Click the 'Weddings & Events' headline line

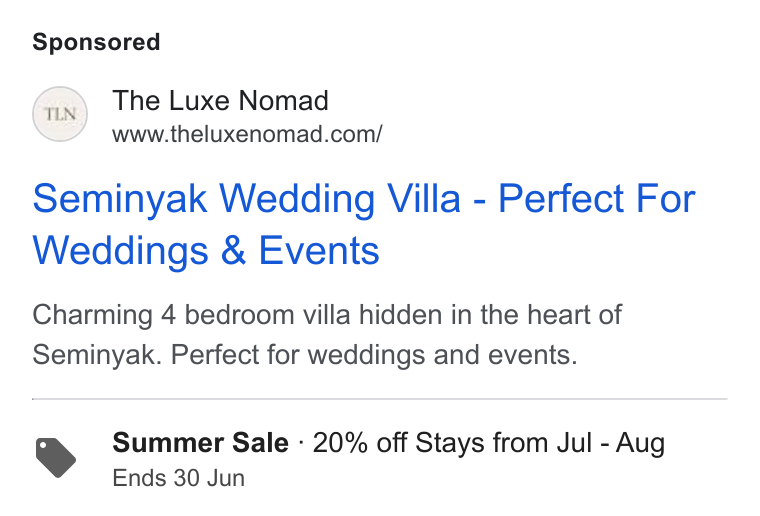pos(206,250)
